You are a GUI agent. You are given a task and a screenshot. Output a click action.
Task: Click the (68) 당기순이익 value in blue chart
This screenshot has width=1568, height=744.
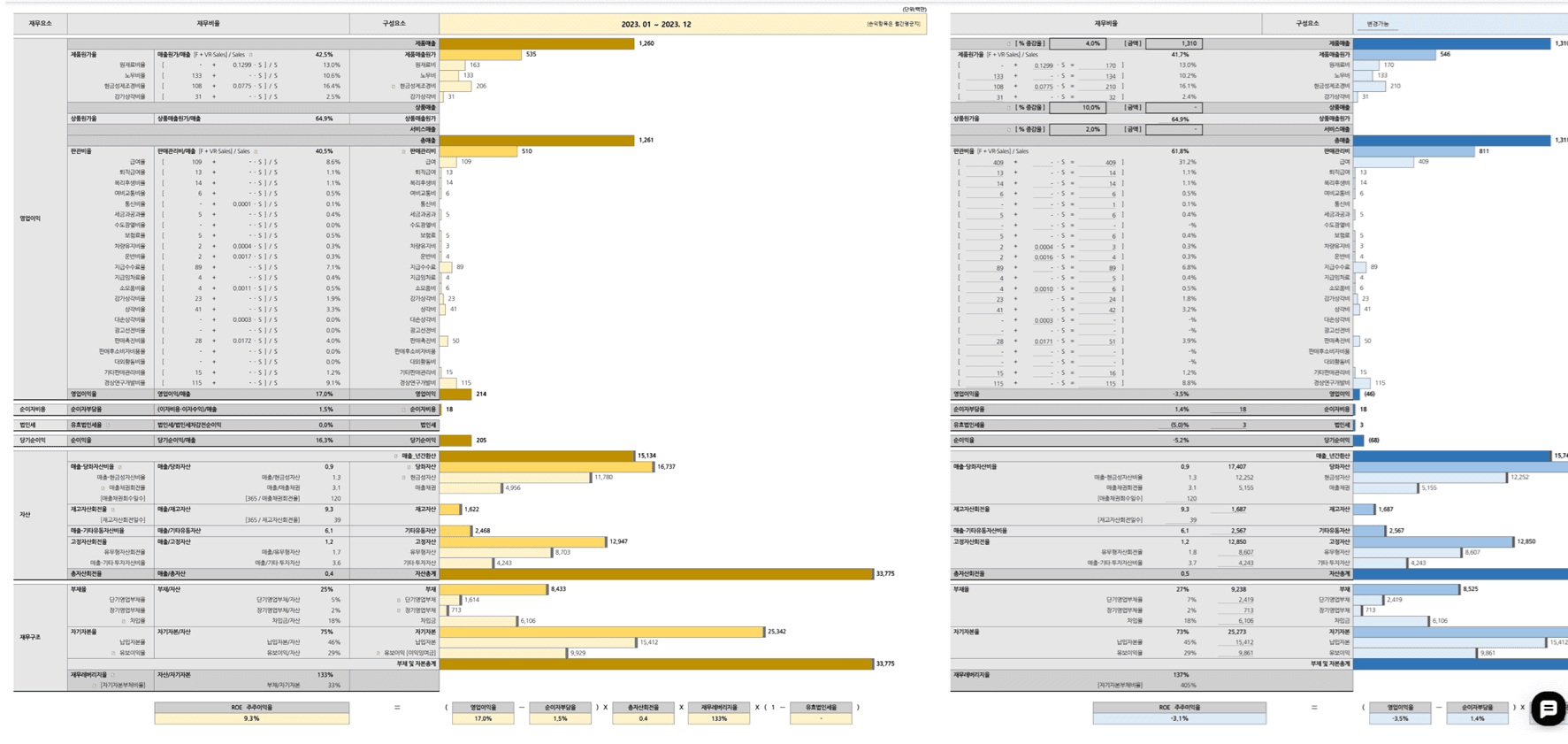1373,440
